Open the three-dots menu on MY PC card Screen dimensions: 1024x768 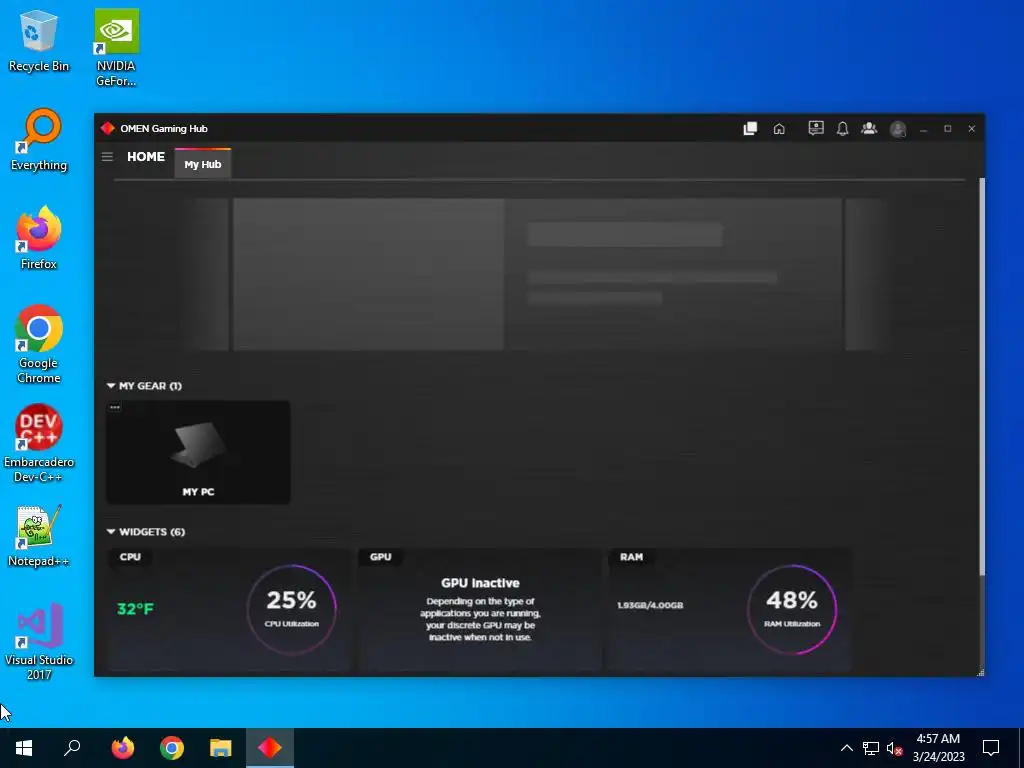pyautogui.click(x=115, y=408)
